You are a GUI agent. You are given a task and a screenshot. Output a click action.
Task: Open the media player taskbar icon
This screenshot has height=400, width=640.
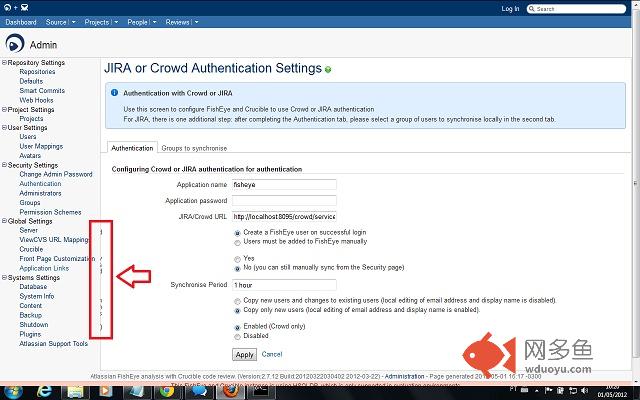coord(105,392)
